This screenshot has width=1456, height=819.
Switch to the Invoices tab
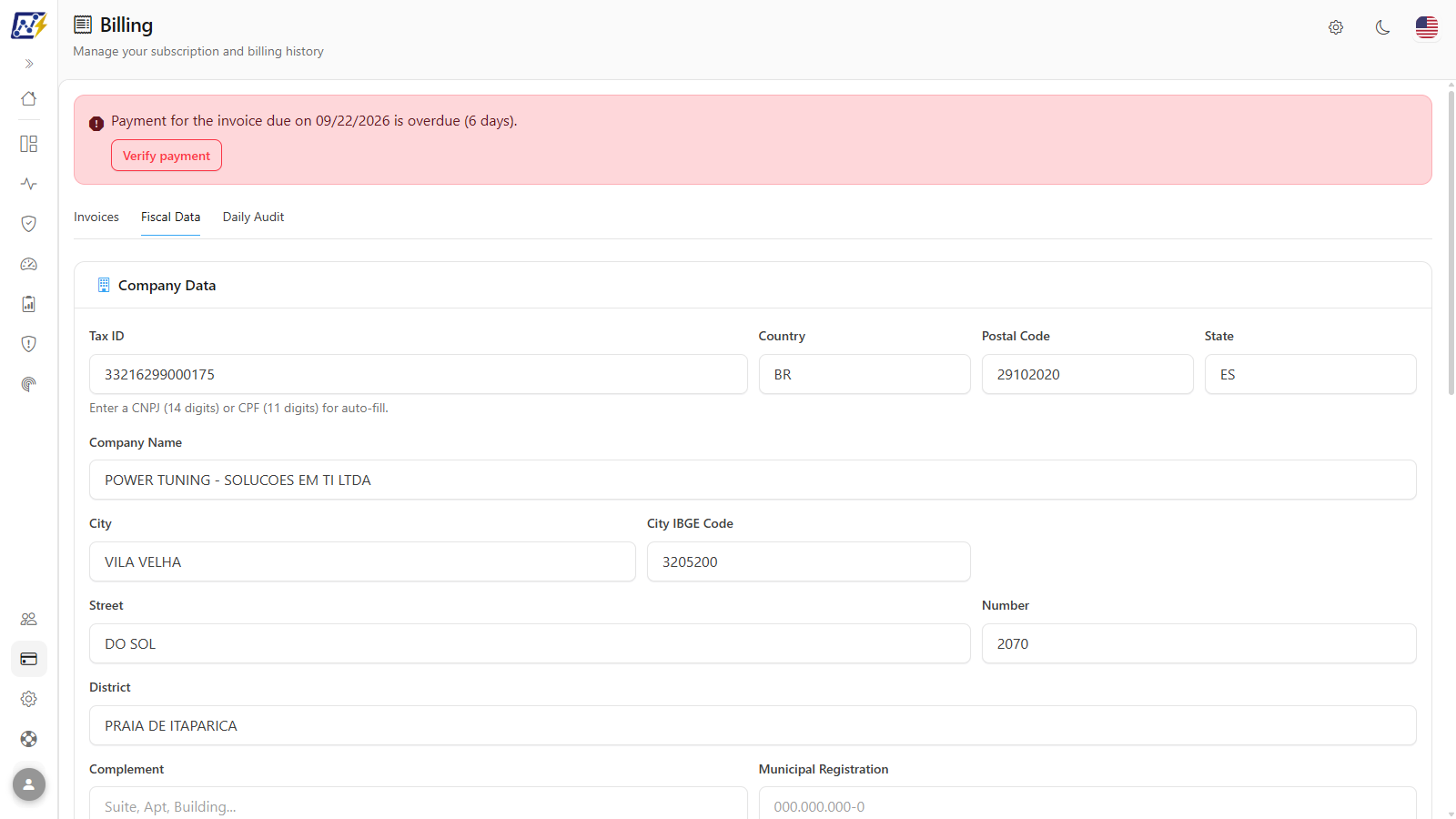point(96,217)
